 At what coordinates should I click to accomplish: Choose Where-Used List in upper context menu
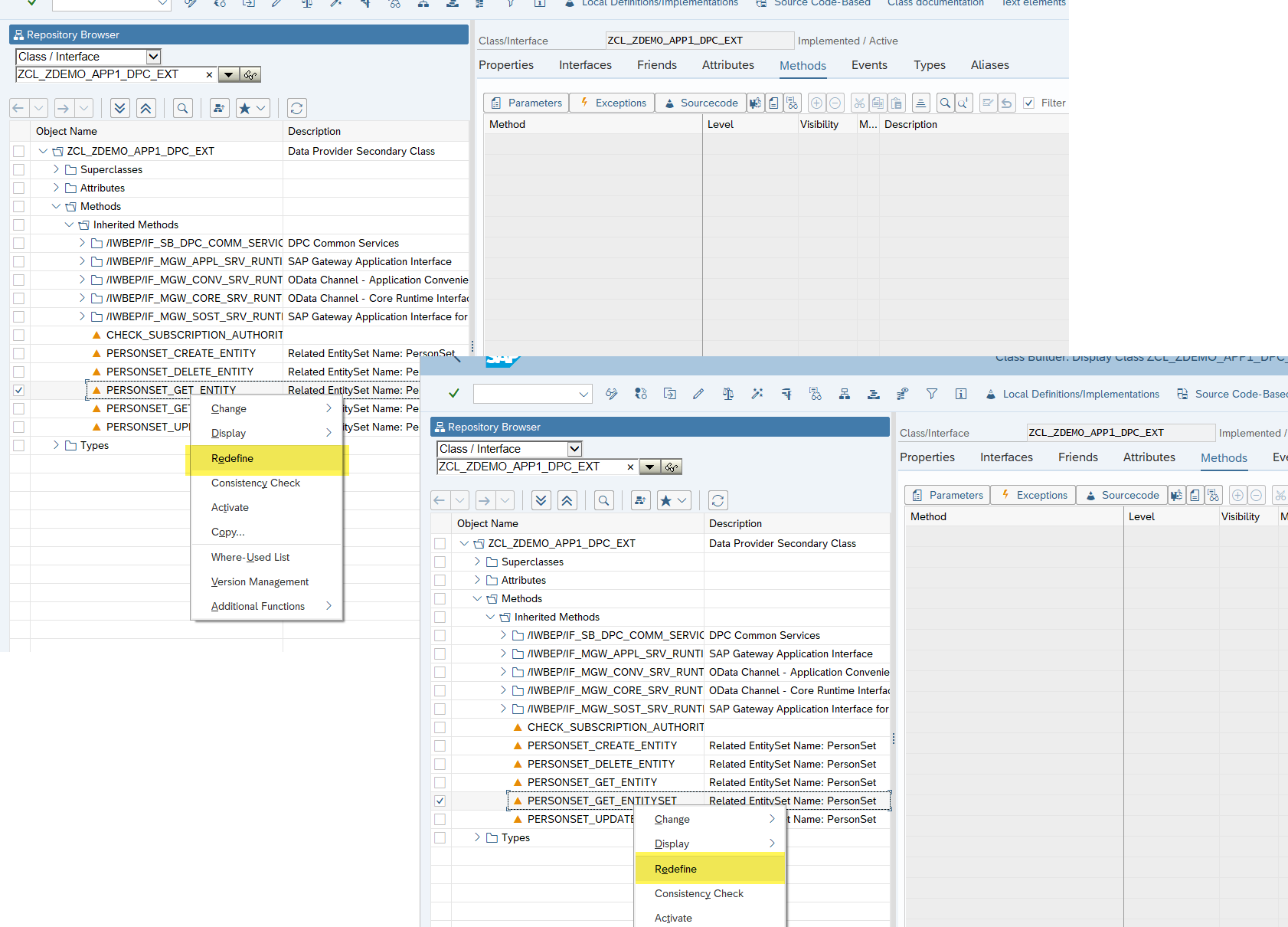pyautogui.click(x=266, y=557)
